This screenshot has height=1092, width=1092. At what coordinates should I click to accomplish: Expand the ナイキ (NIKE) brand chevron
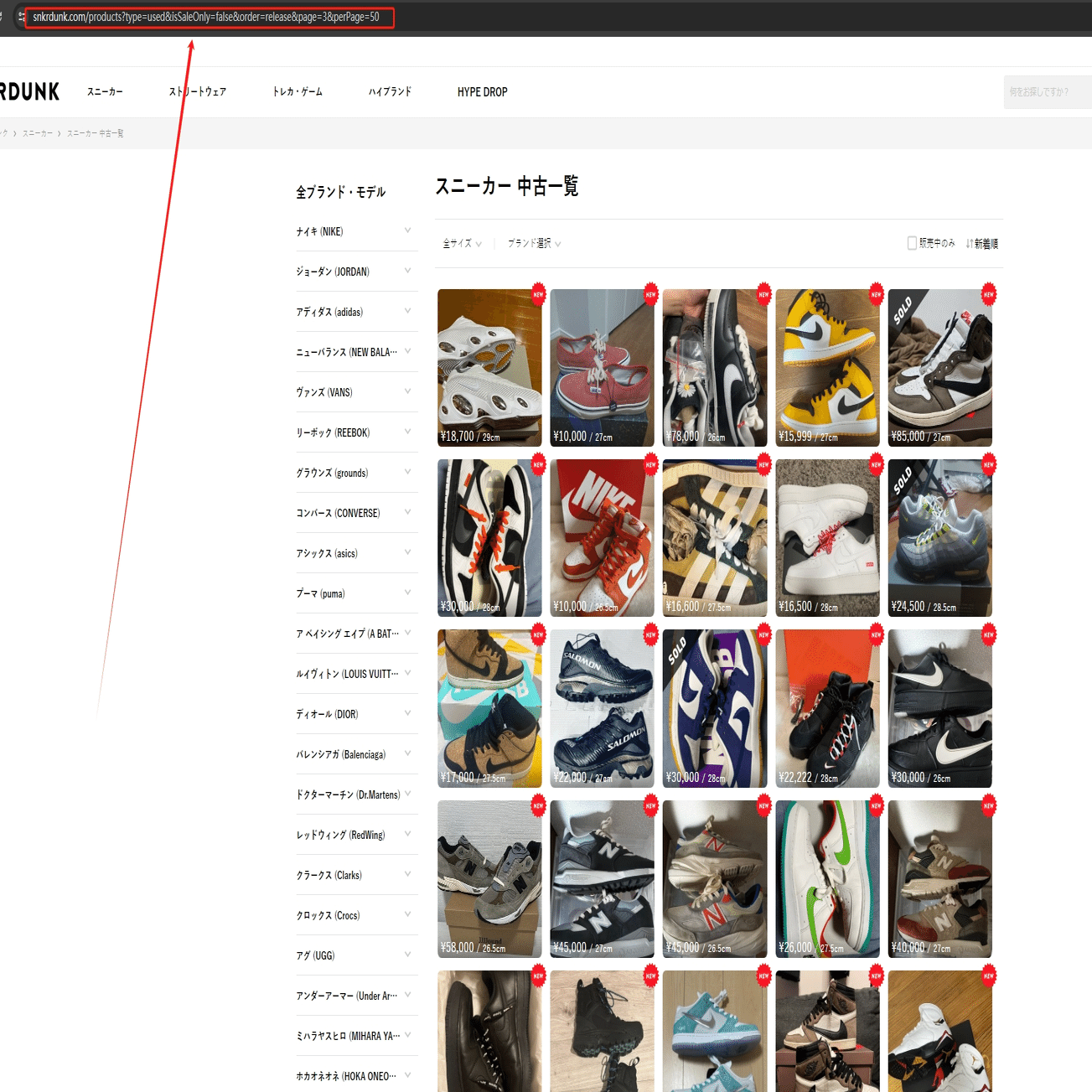click(x=407, y=230)
